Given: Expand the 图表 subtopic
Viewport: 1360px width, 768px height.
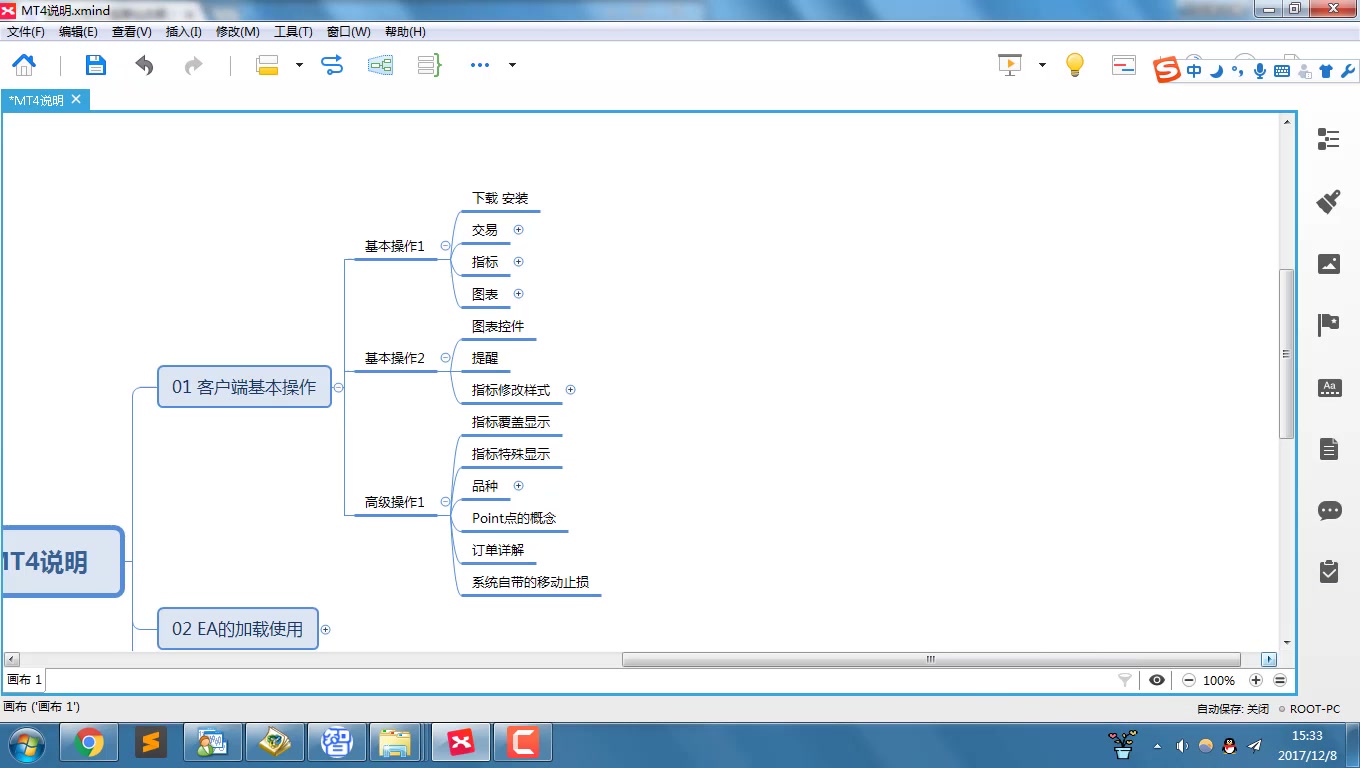Looking at the screenshot, I should click(x=518, y=294).
